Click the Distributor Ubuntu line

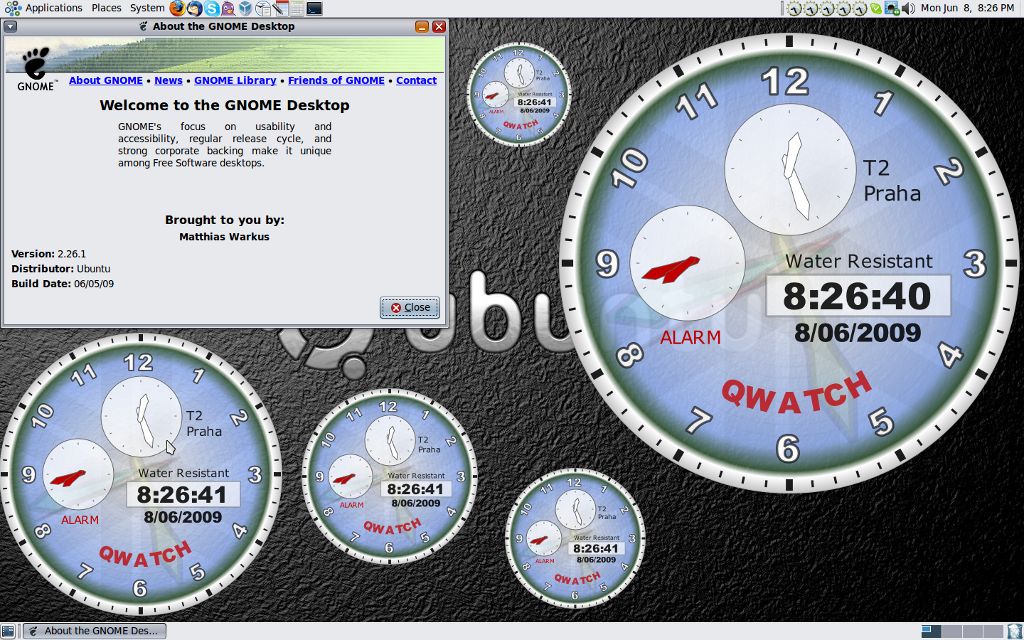click(61, 269)
